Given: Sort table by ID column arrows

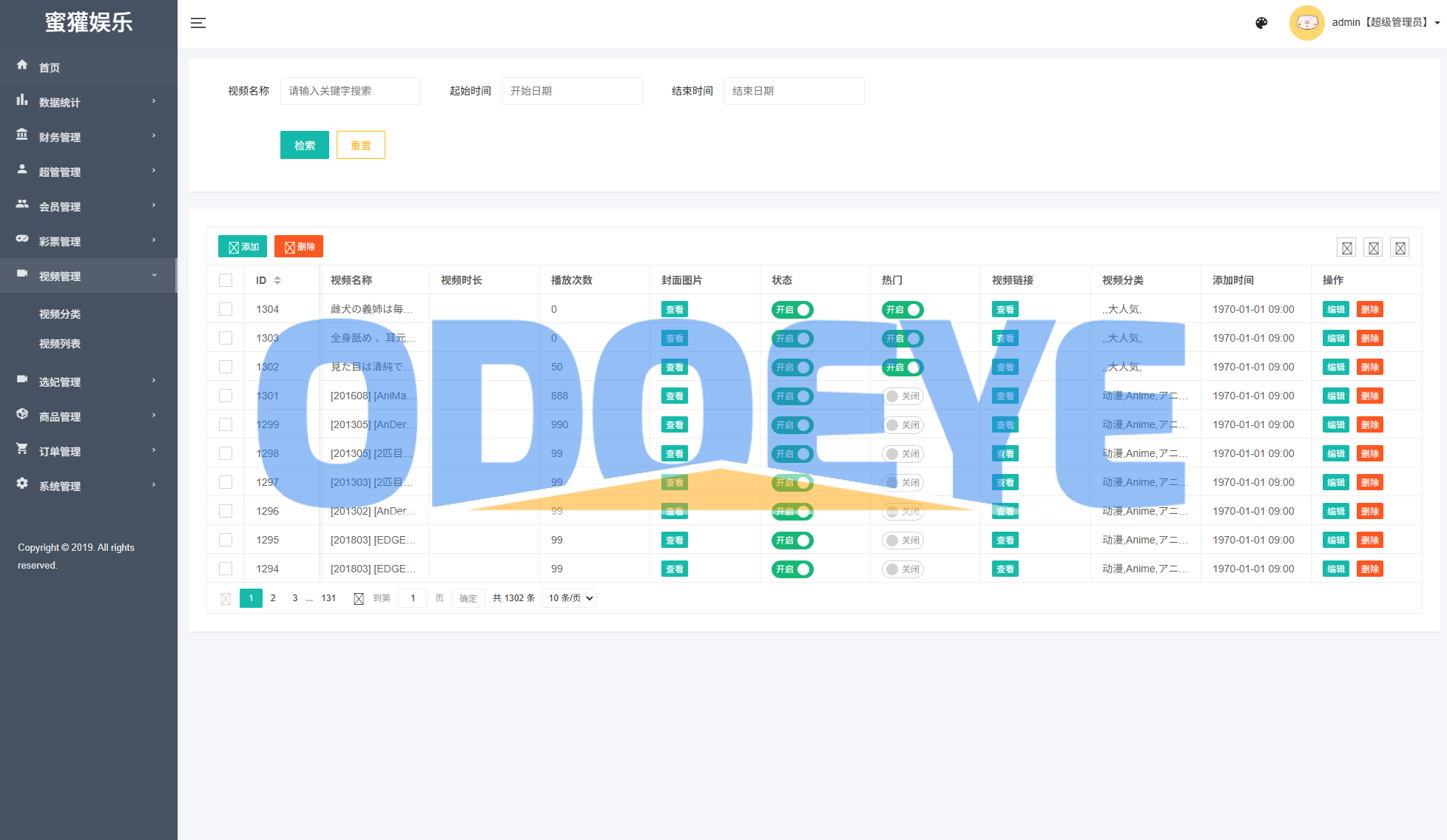Looking at the screenshot, I should 277,280.
